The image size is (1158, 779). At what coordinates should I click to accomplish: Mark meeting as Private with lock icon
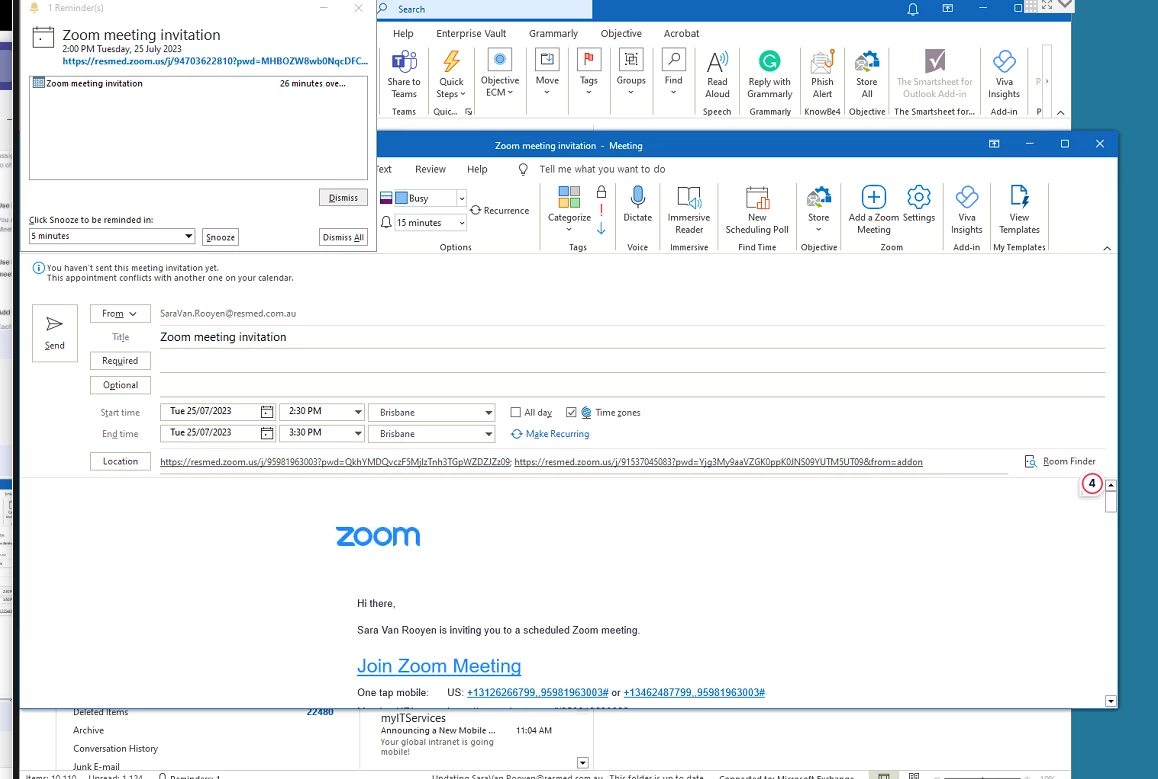pyautogui.click(x=601, y=193)
